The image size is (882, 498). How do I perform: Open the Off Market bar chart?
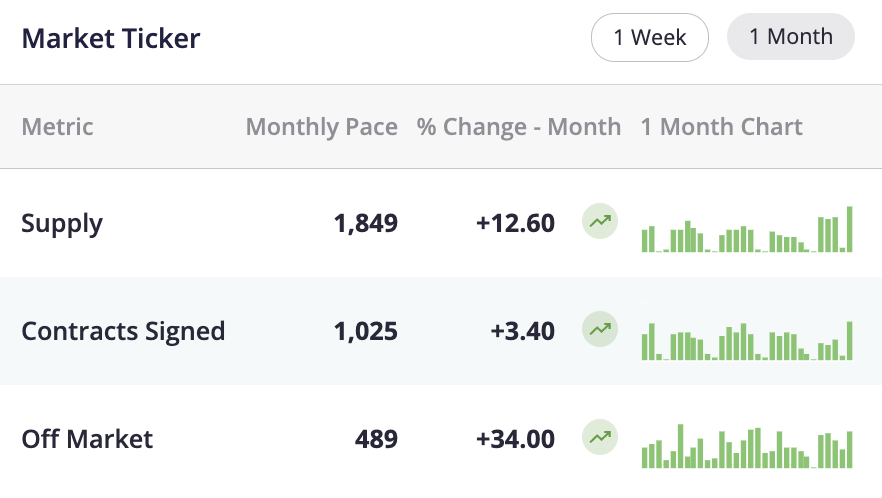[x=747, y=447]
